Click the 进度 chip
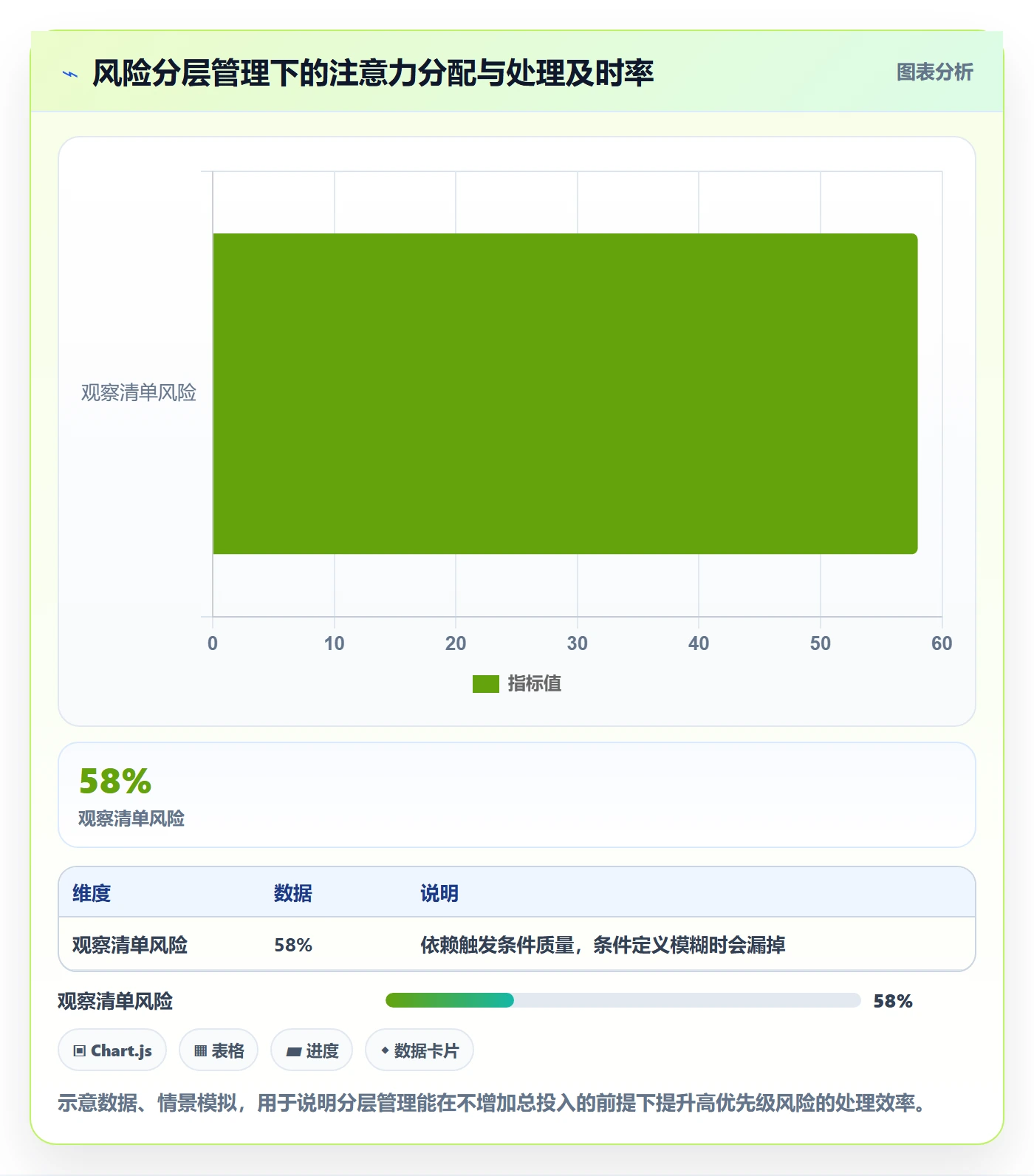 point(312,1050)
